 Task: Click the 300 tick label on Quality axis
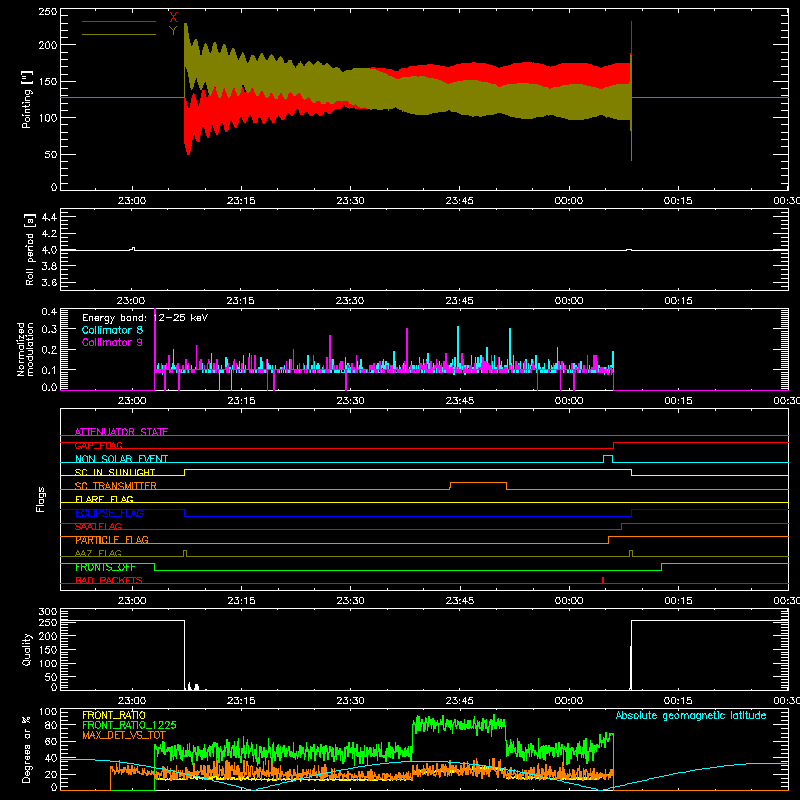pyautogui.click(x=47, y=612)
